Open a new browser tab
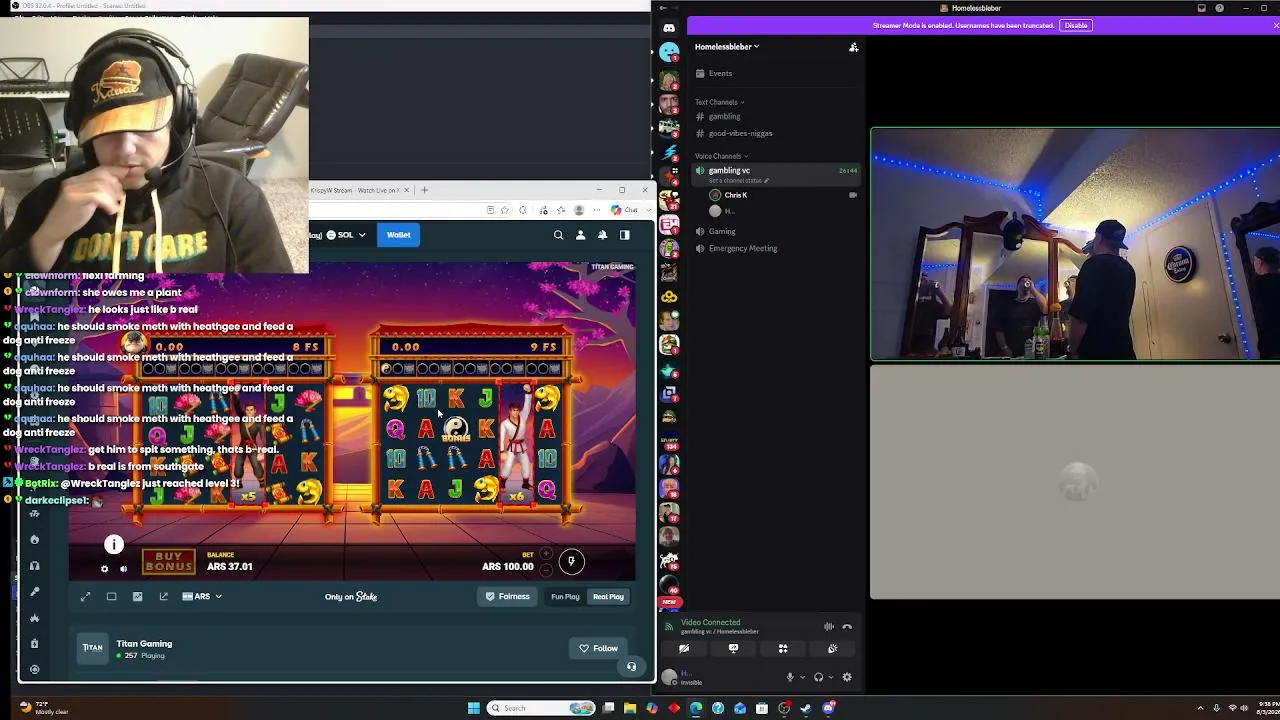Image resolution: width=1280 pixels, height=720 pixels. [424, 190]
